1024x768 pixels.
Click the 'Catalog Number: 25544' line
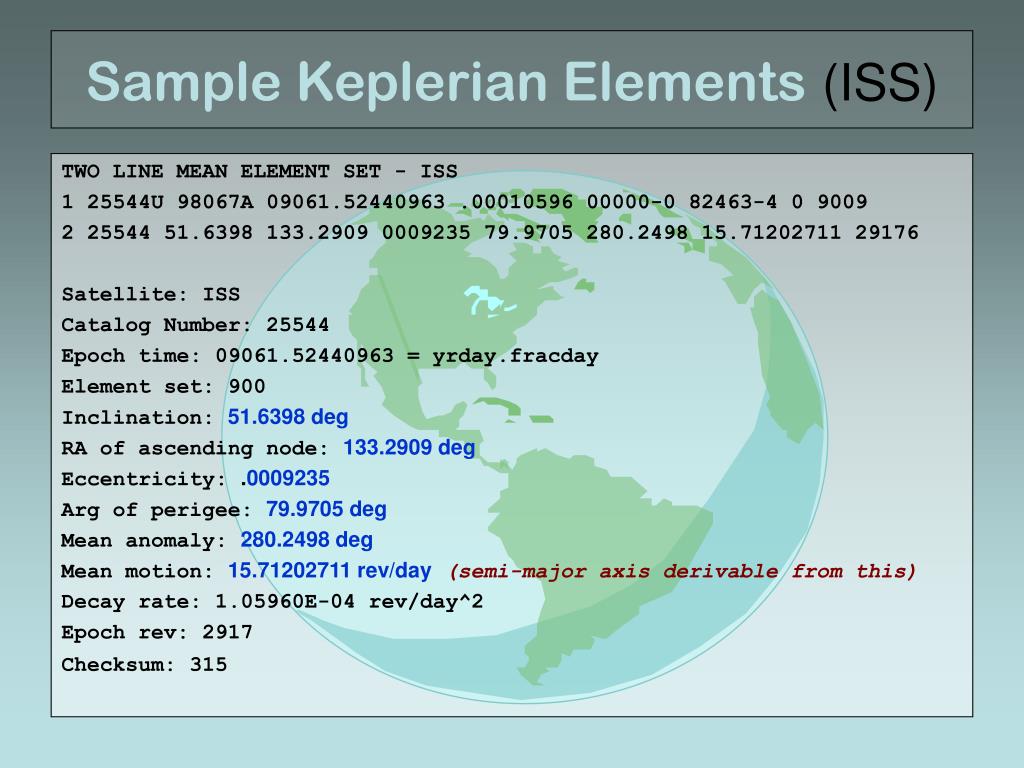195,325
